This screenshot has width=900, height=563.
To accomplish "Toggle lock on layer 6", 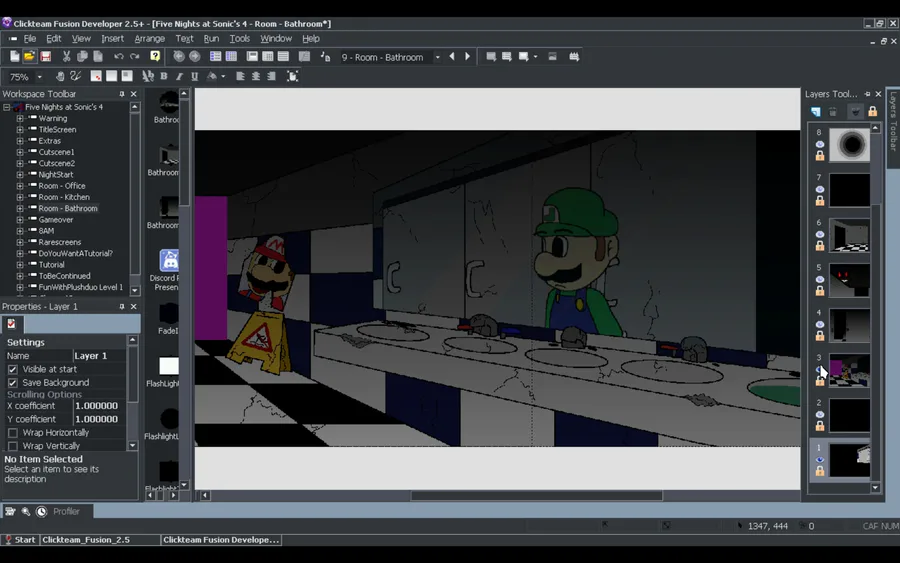I will (820, 246).
